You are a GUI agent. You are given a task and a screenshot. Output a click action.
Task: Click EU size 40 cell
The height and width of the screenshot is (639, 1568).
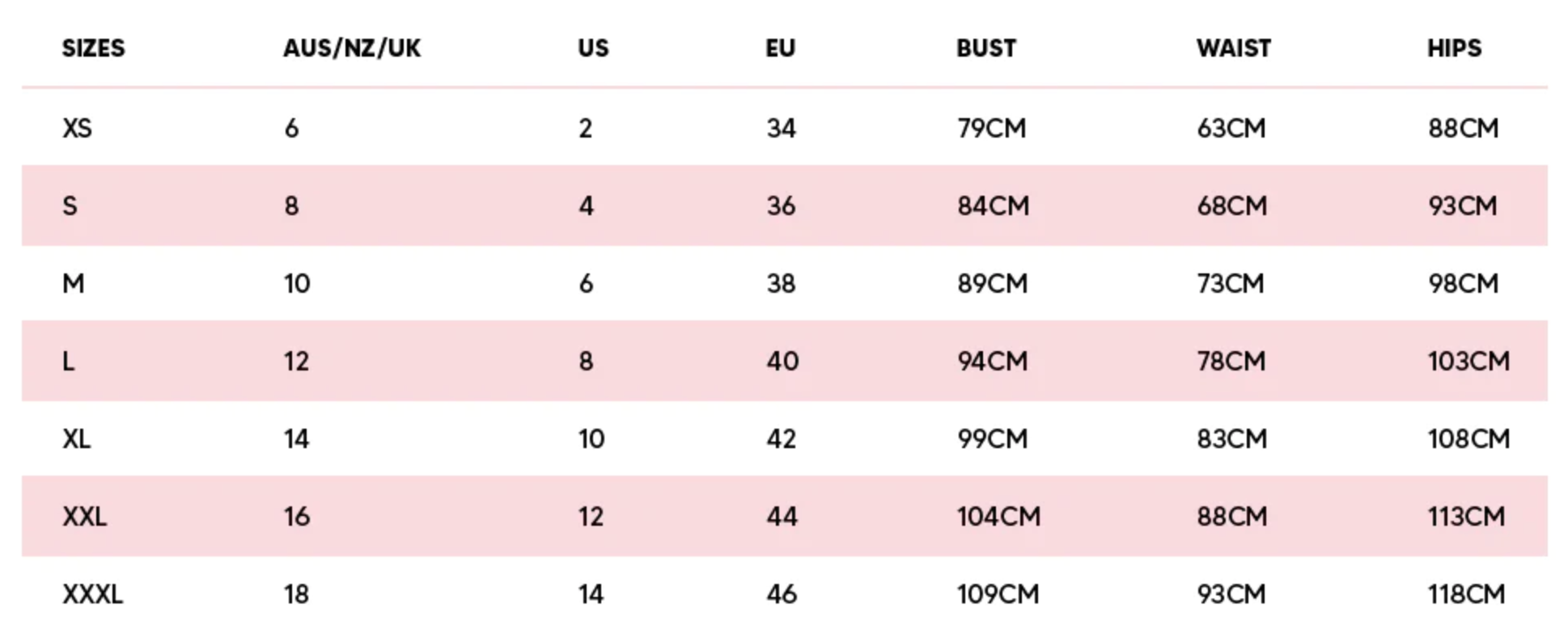[x=782, y=362]
